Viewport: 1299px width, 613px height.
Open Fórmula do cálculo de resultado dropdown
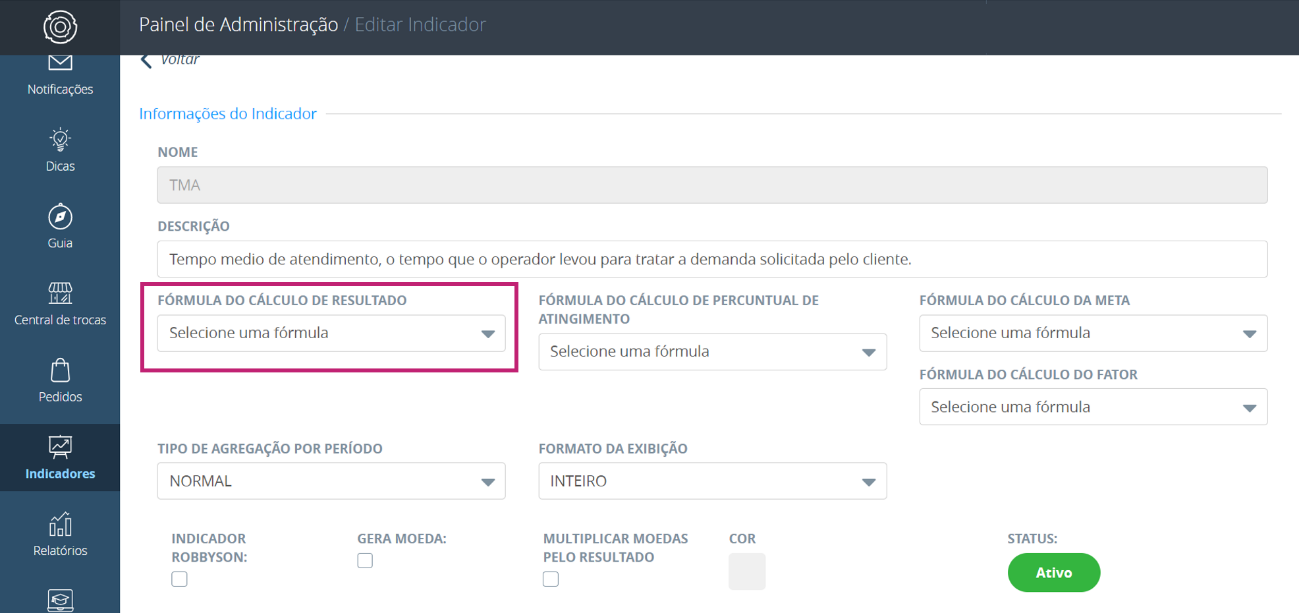[x=331, y=333]
